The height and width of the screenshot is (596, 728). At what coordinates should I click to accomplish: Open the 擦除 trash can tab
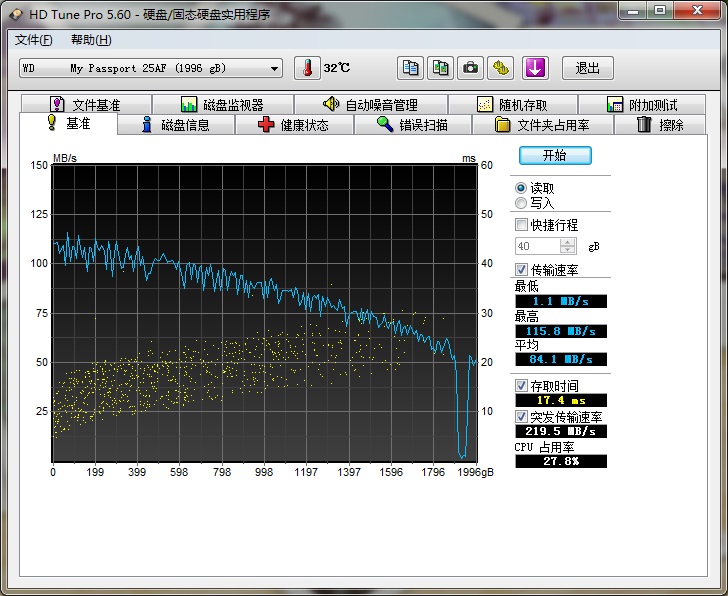click(x=660, y=125)
